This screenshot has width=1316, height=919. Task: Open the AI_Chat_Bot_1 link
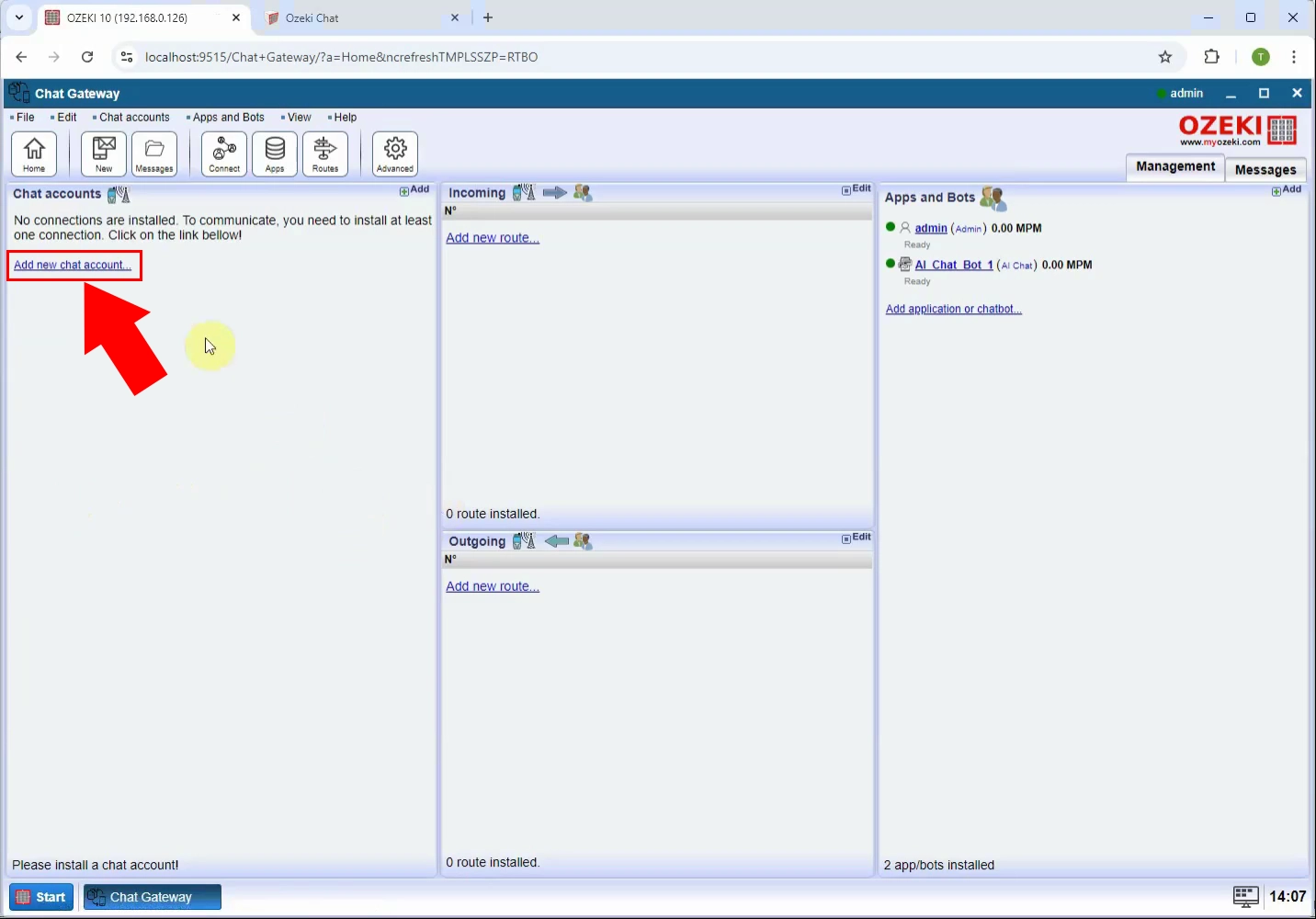[954, 265]
